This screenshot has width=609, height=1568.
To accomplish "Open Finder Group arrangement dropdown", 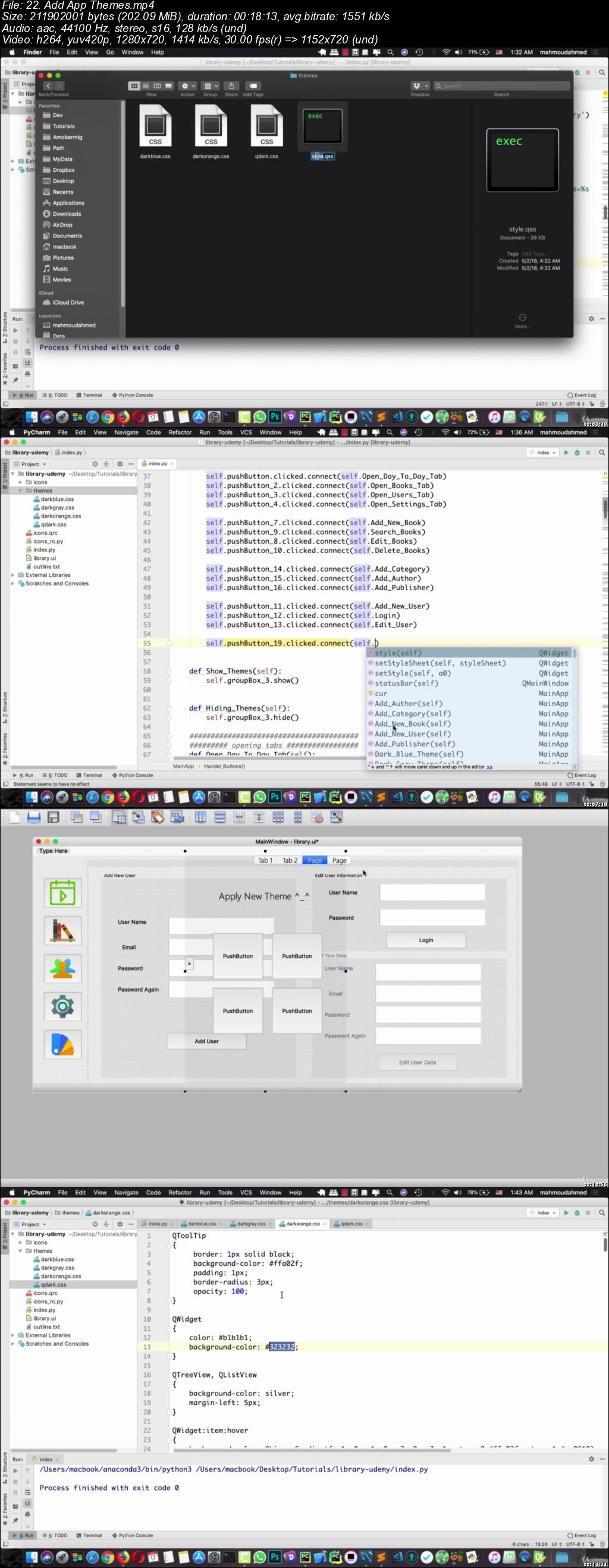I will pyautogui.click(x=211, y=86).
